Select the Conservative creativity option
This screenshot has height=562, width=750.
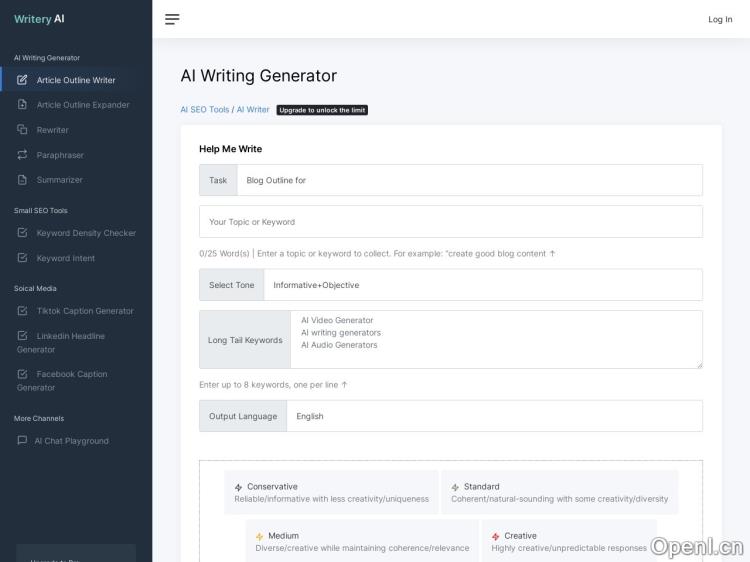click(x=331, y=492)
